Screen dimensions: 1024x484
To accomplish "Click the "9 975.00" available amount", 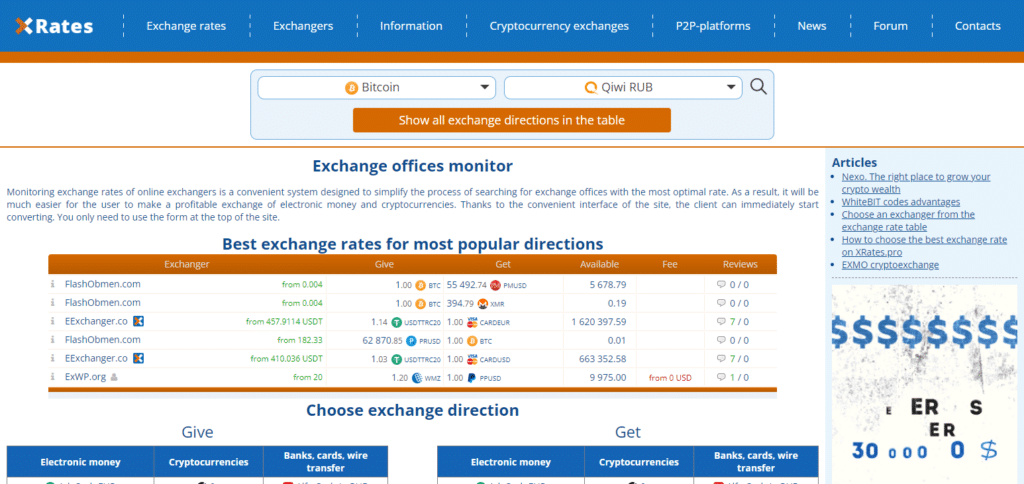I will [x=607, y=378].
